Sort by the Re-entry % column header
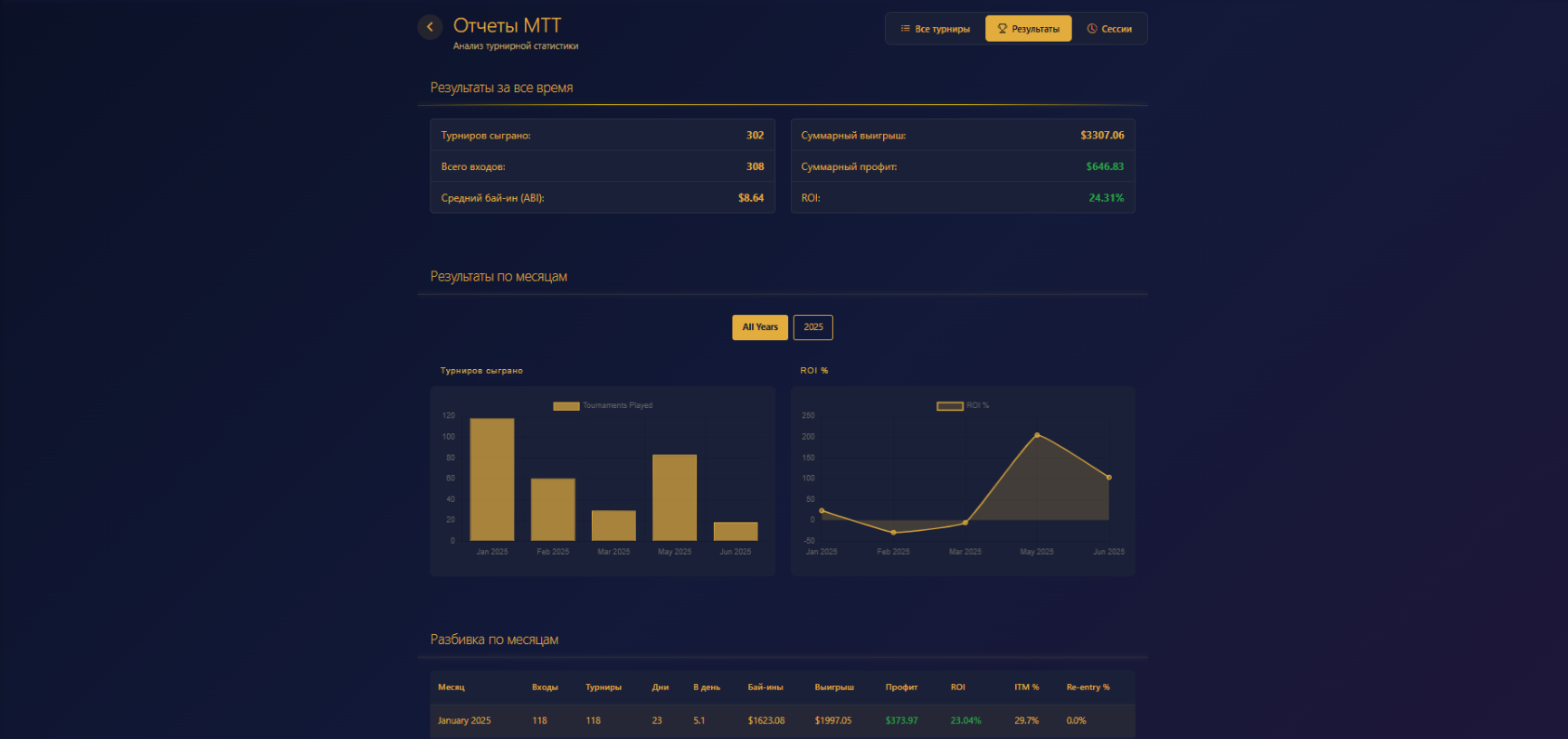The height and width of the screenshot is (739, 1568). 1088,688
